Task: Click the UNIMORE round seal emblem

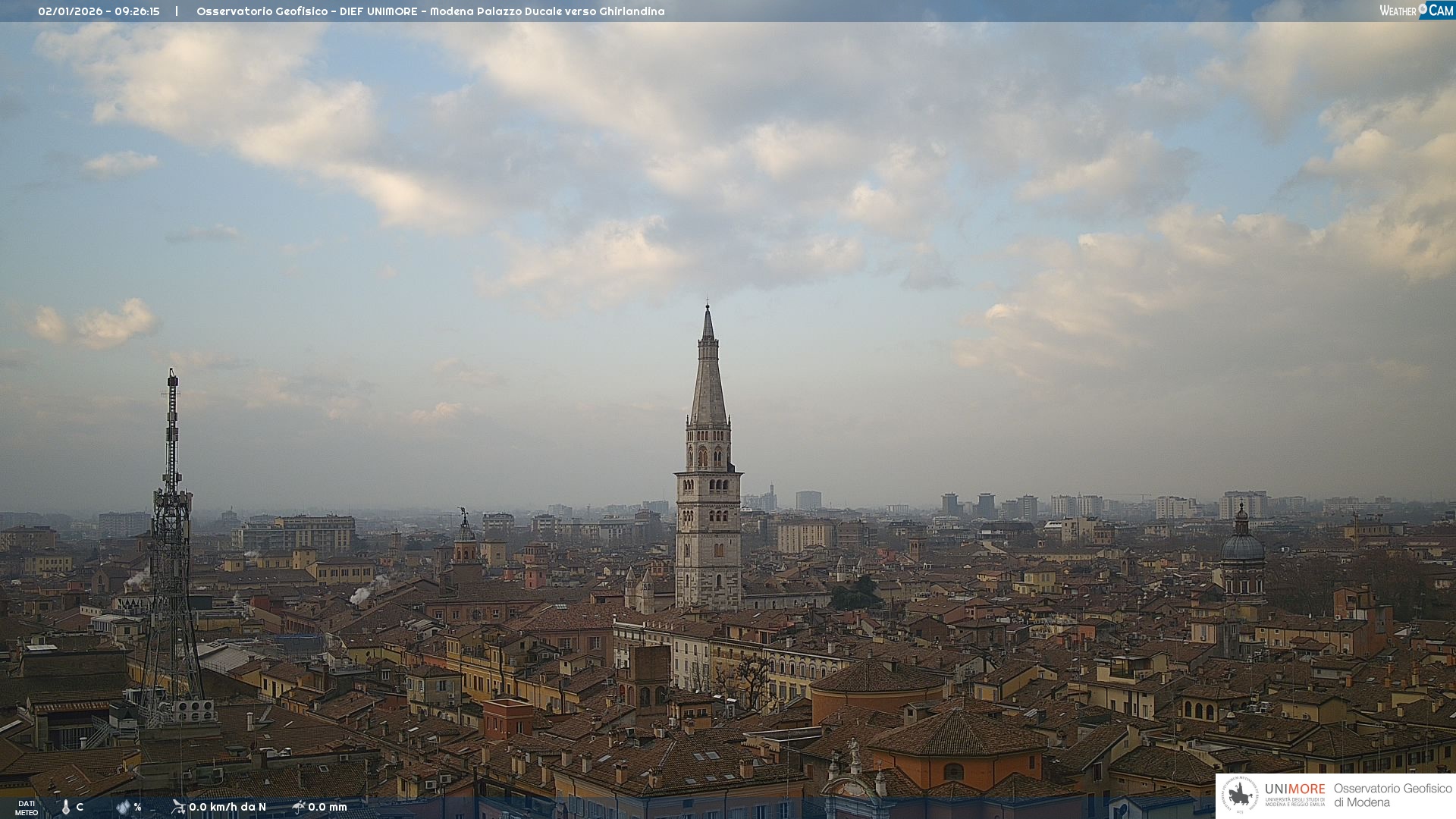Action: tap(1240, 795)
